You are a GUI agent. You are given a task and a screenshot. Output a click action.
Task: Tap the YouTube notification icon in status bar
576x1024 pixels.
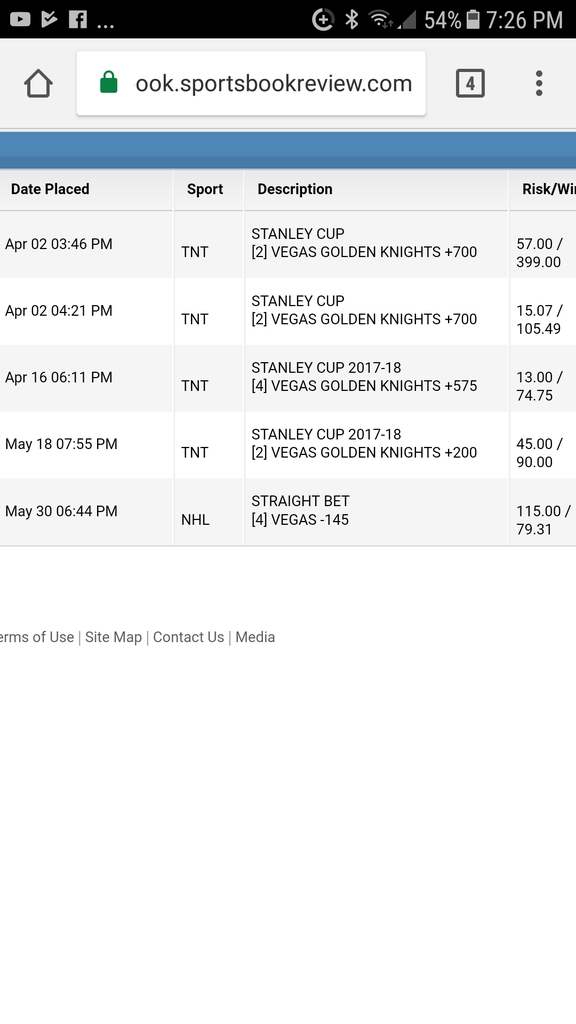(20, 20)
